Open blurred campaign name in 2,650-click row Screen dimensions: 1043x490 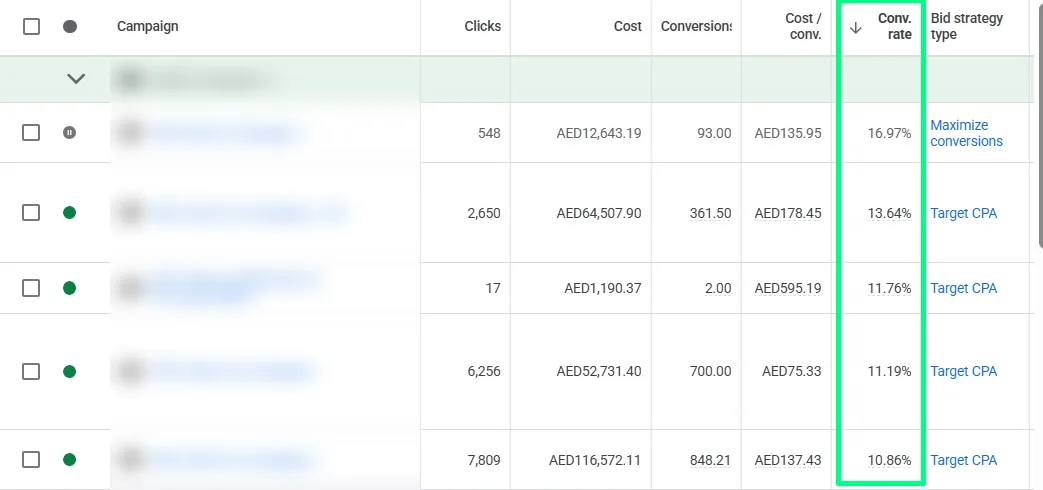point(249,213)
